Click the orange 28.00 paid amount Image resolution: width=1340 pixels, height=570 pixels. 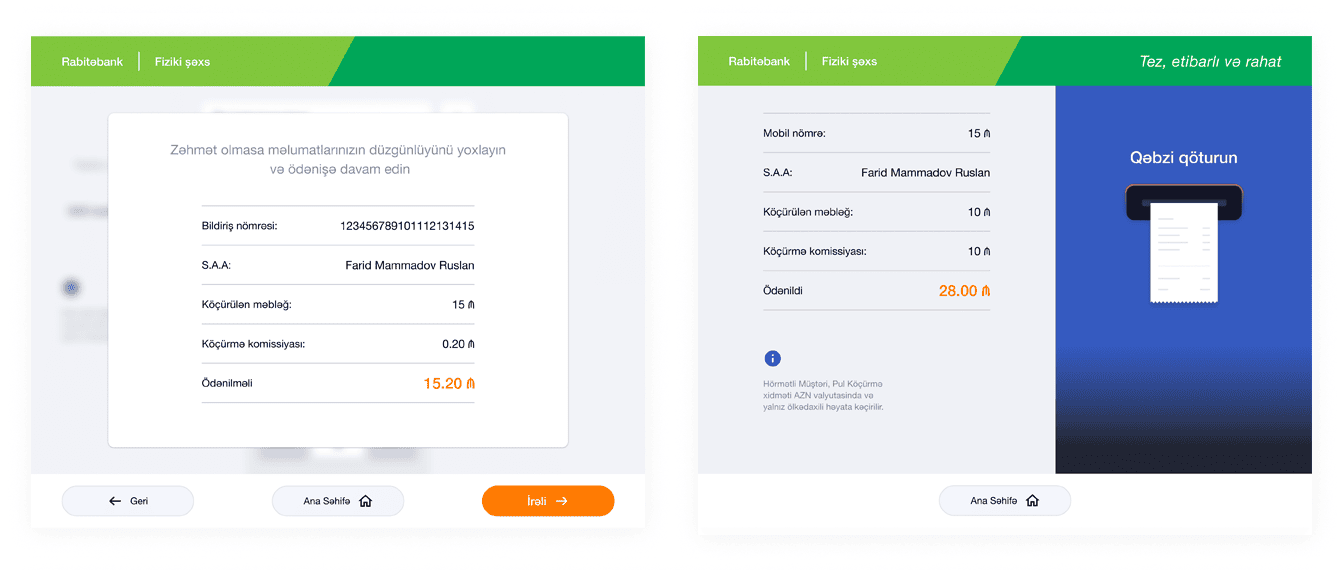tap(965, 291)
